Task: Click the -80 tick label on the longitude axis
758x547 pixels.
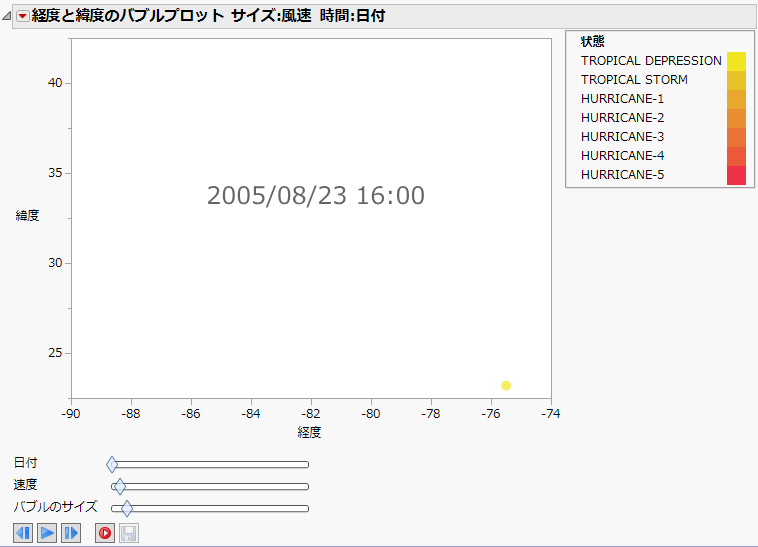Action: [371, 414]
